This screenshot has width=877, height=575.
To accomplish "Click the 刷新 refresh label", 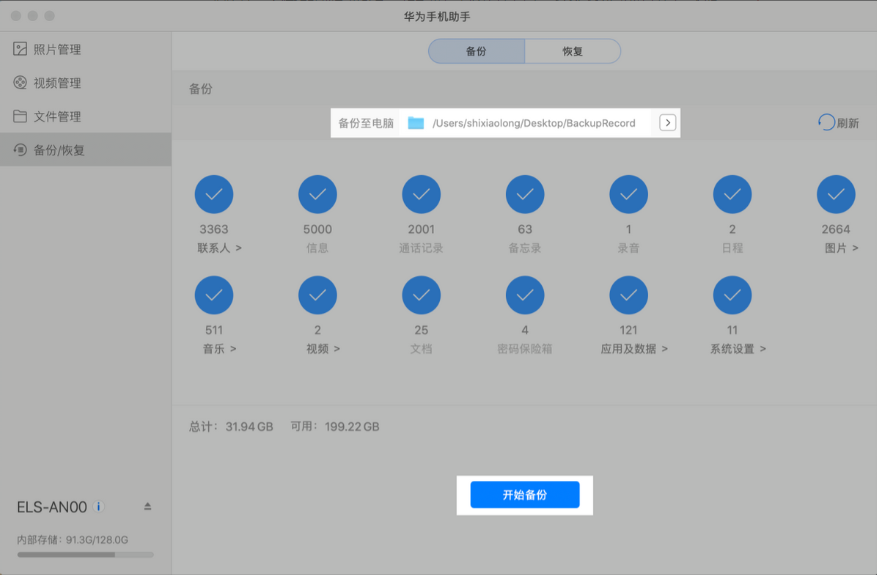I will 848,123.
